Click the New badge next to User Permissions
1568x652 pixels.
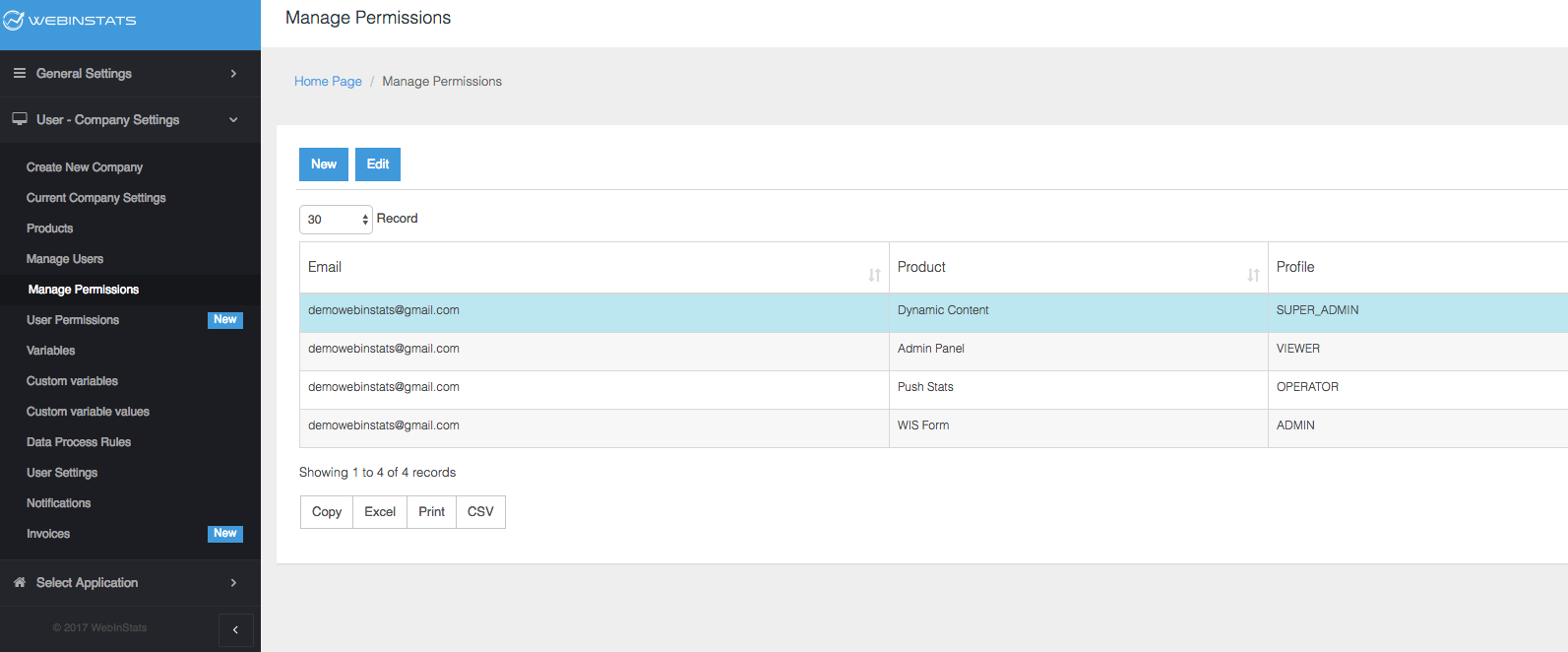tap(225, 320)
